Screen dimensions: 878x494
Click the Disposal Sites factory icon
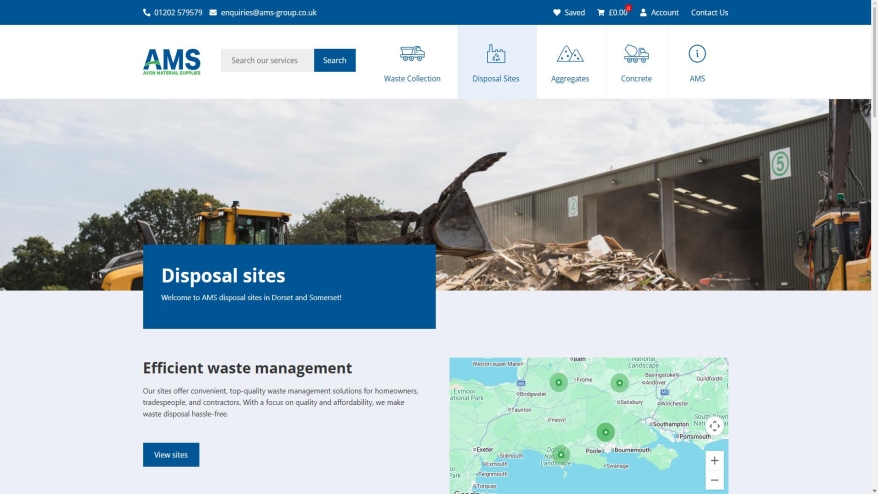click(496, 54)
